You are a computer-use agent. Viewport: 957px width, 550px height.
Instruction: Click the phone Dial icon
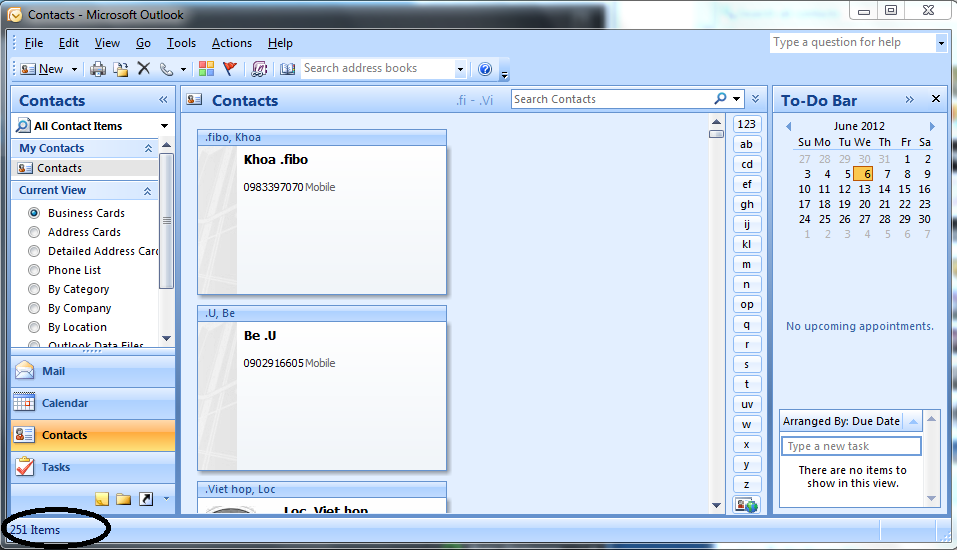click(167, 69)
